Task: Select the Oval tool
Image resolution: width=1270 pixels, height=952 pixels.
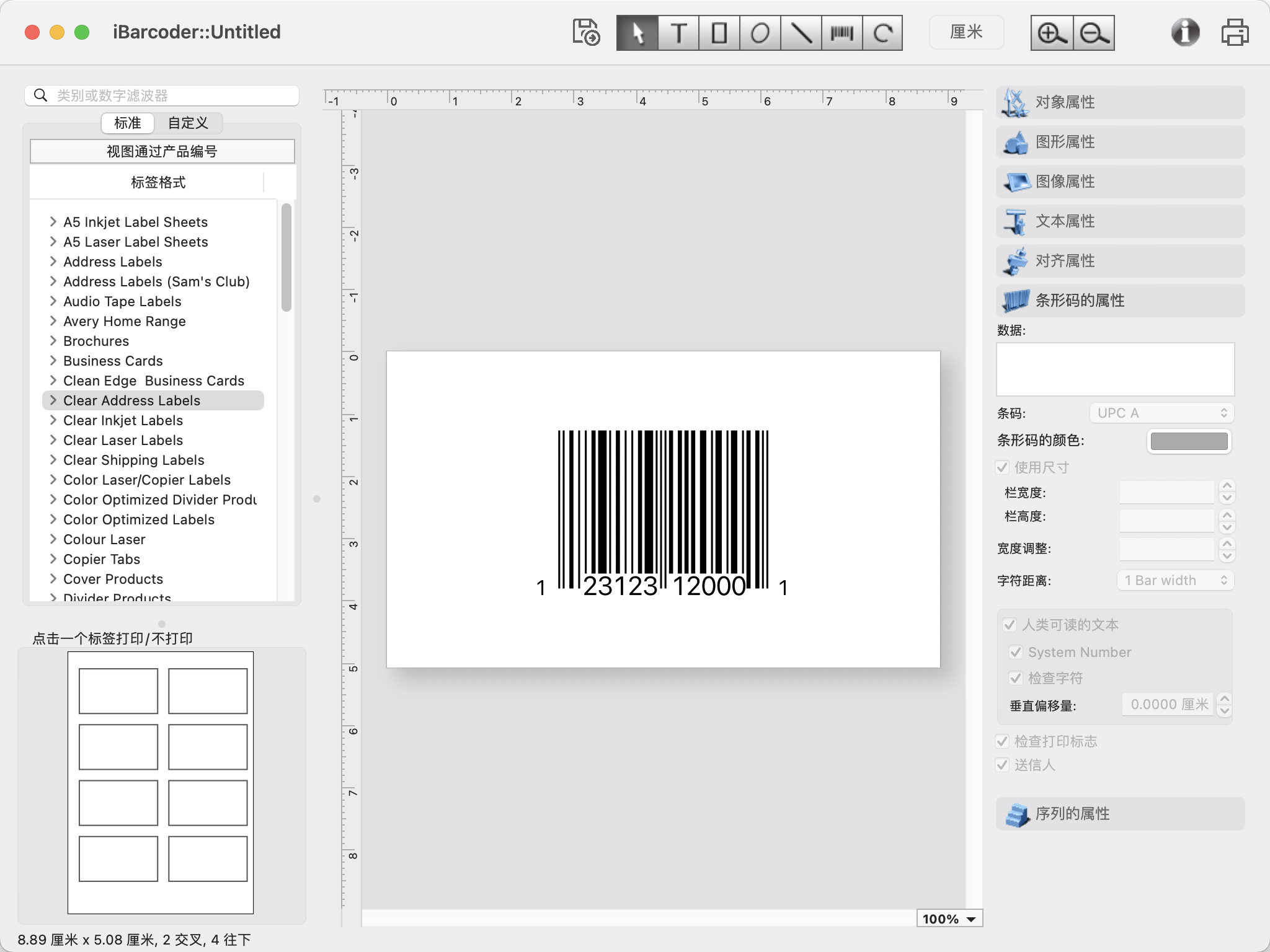Action: (x=759, y=32)
